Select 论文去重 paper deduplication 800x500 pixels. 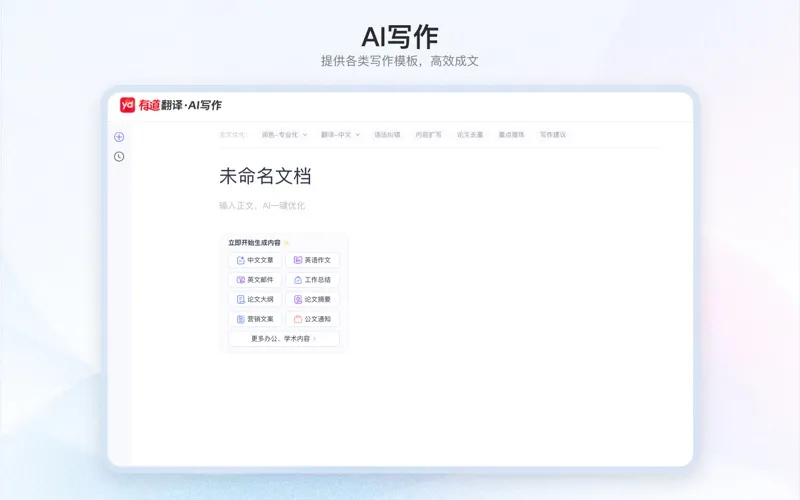(x=470, y=135)
